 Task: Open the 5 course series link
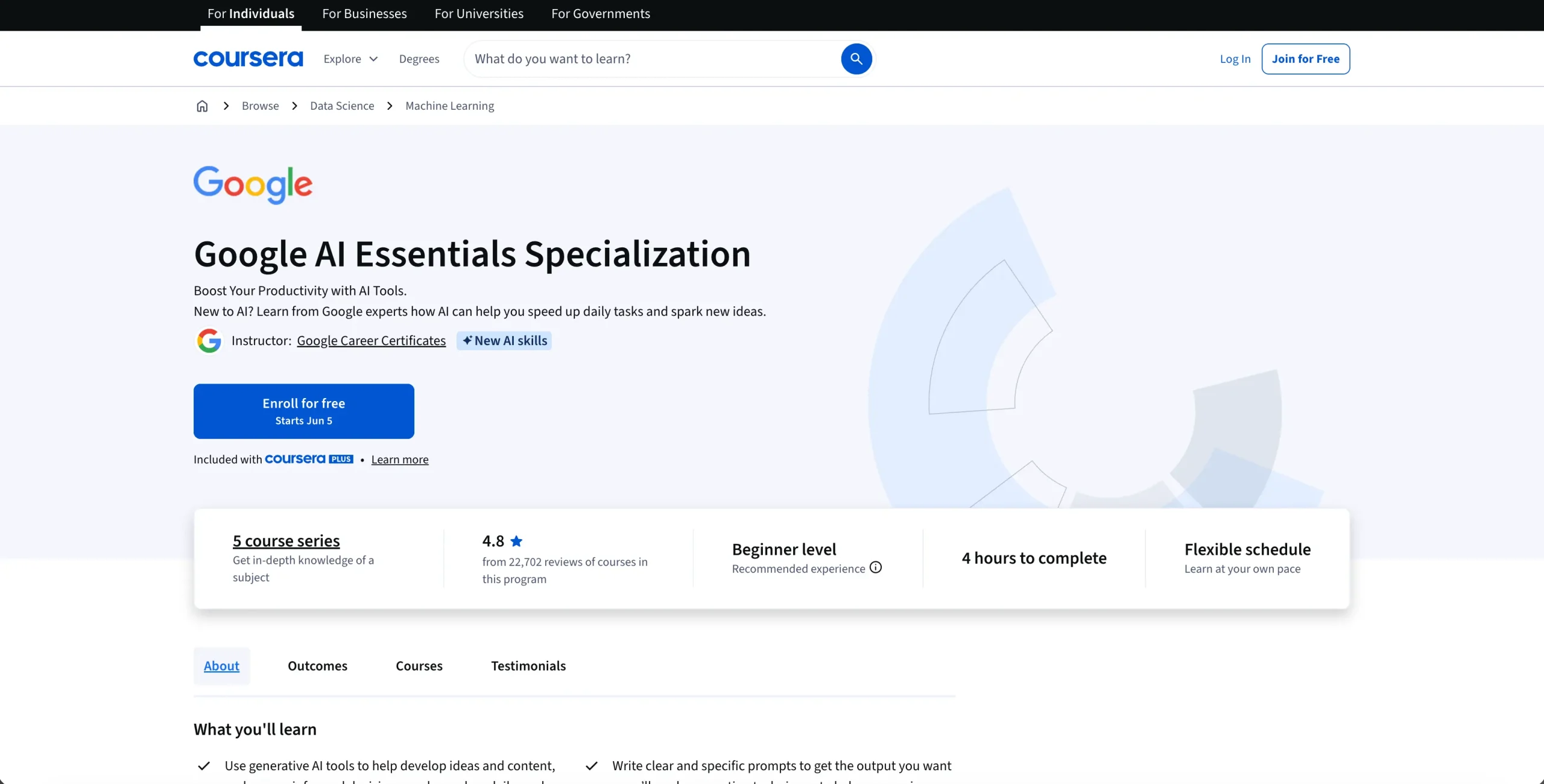[x=286, y=541]
